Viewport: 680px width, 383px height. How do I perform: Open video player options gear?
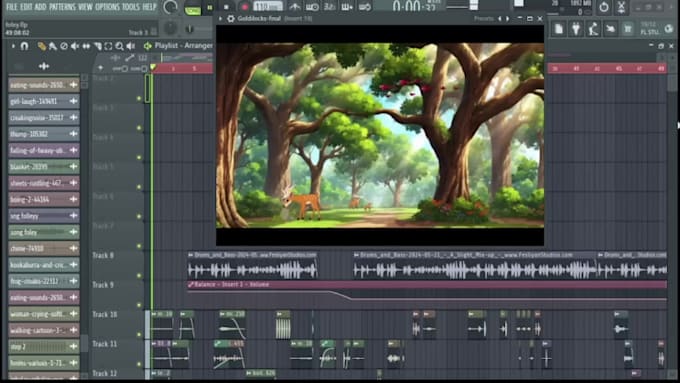[231, 19]
